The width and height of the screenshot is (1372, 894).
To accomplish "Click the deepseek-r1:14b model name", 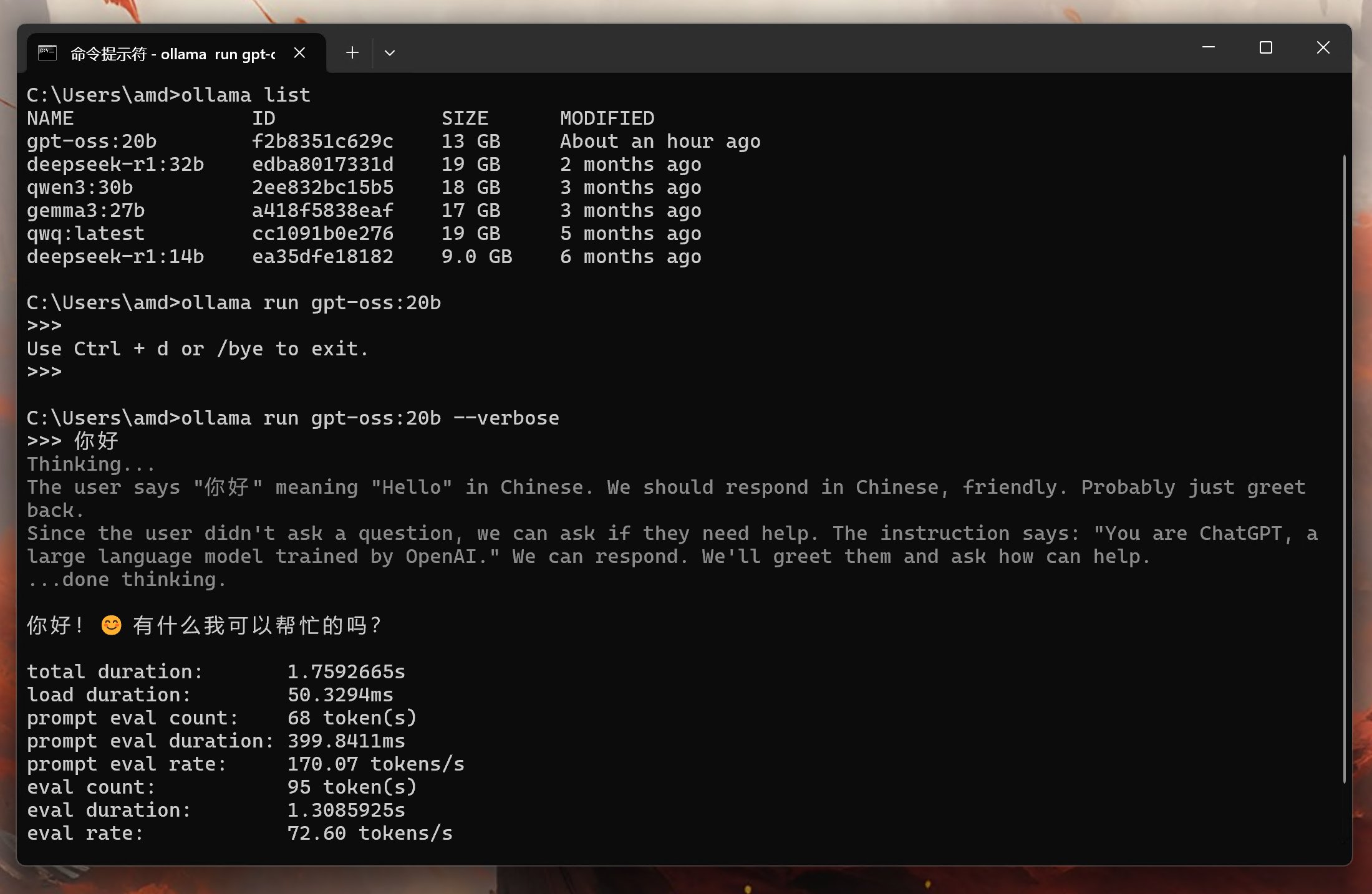I will 115,257.
